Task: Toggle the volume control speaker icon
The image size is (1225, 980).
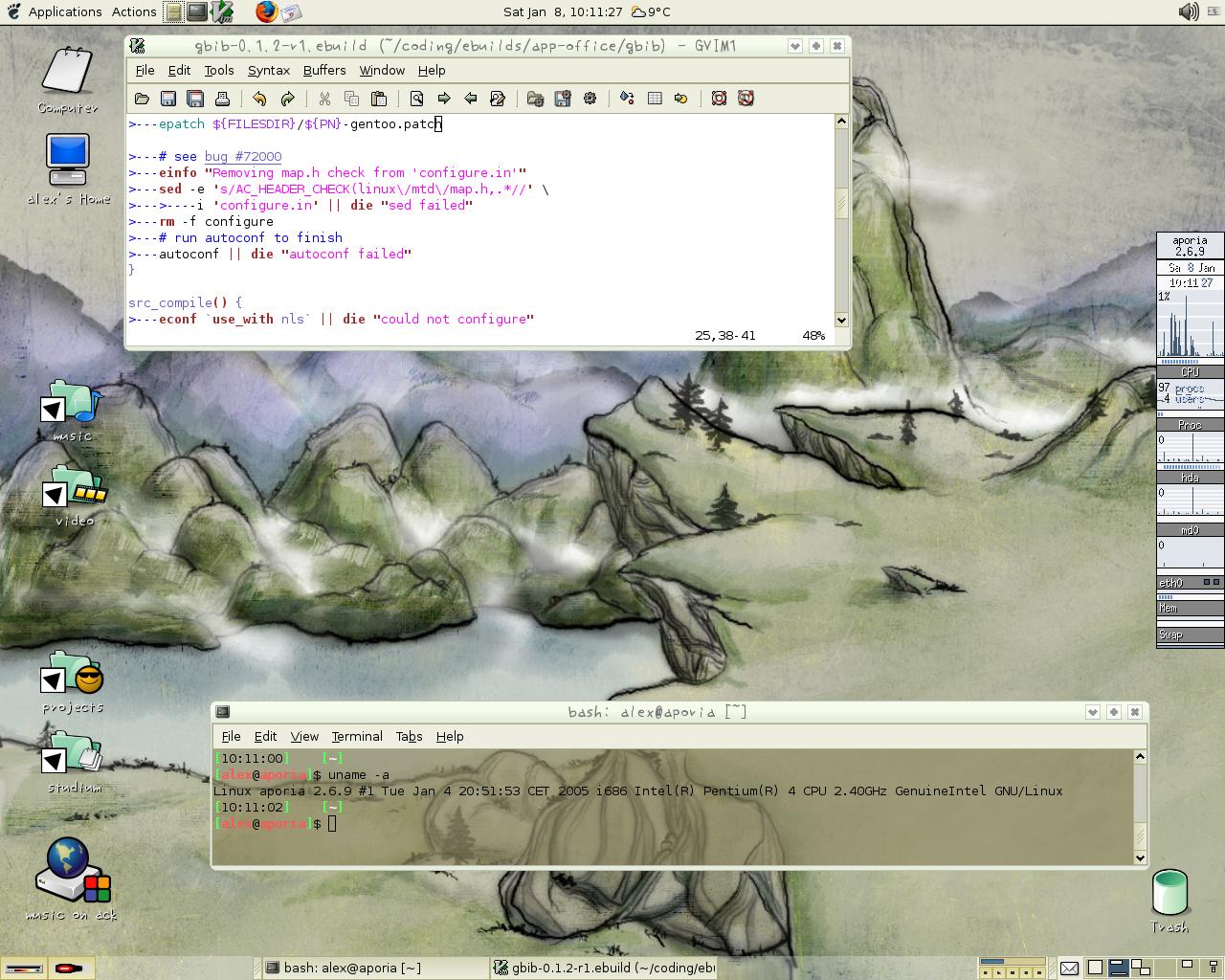Action: pyautogui.click(x=1188, y=11)
